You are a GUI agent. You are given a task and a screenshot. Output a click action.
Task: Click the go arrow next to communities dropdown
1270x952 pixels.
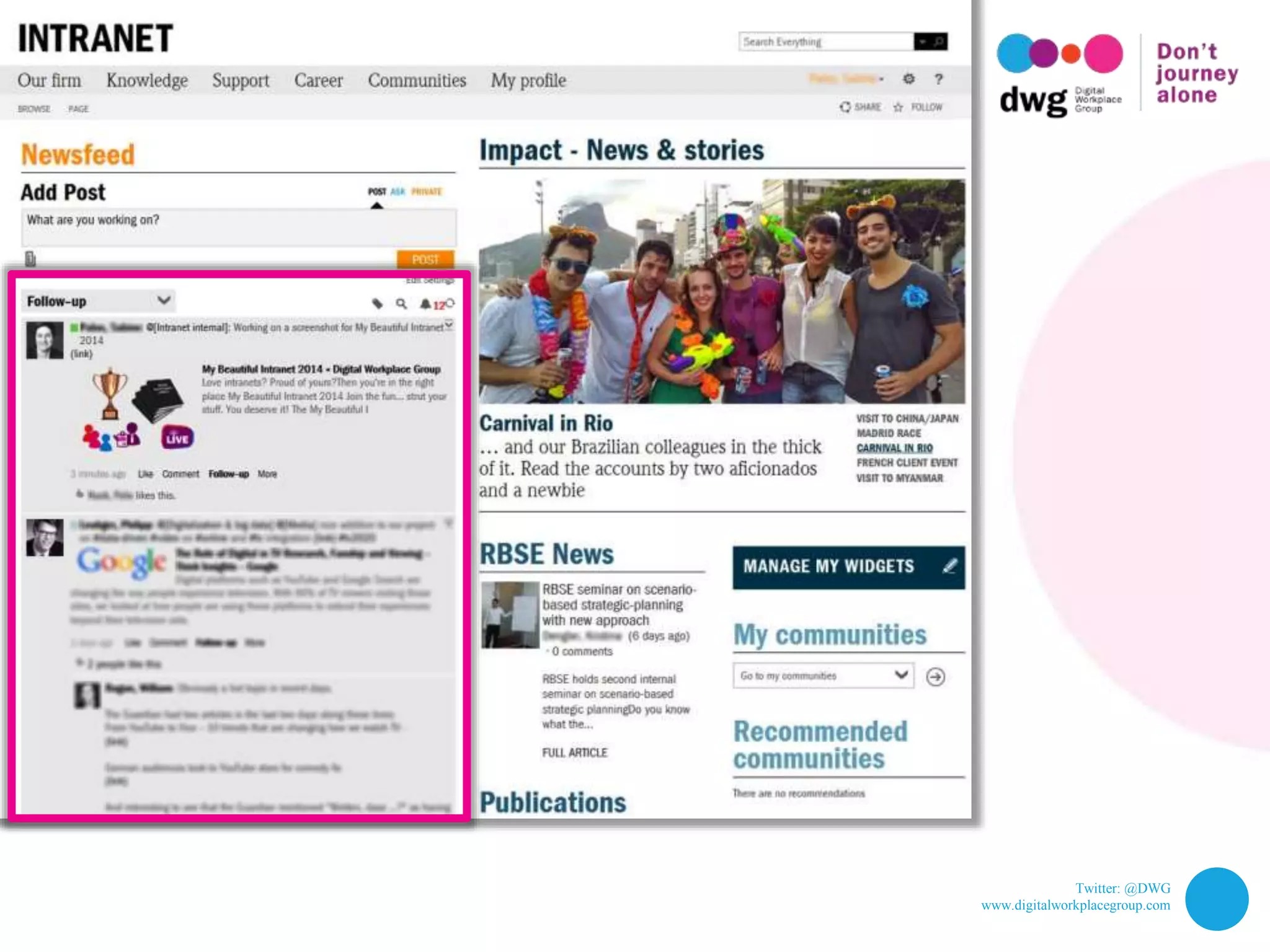point(936,676)
